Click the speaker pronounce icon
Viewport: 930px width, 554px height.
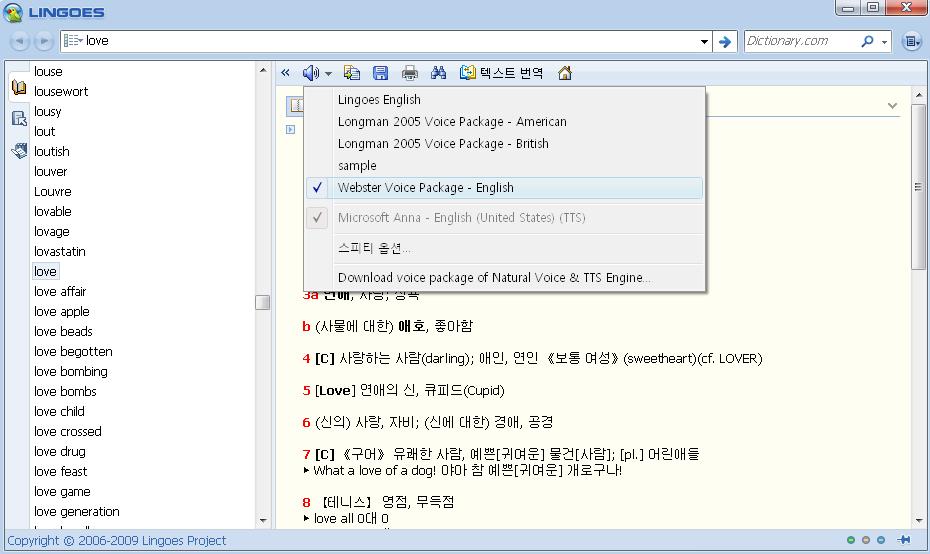coord(311,73)
